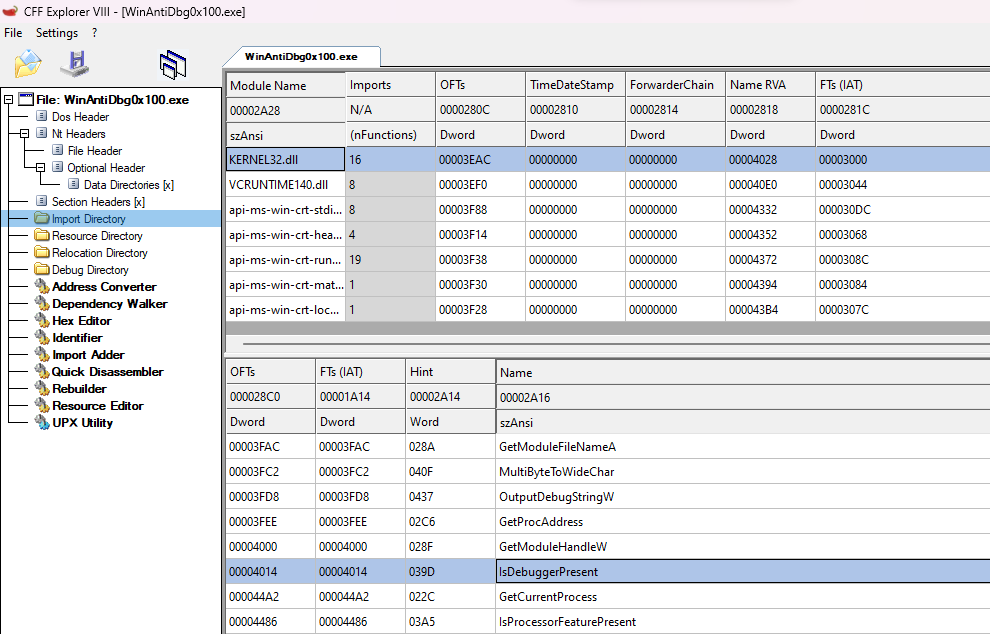Switch to the WinAntiDbg0x100.exe tab
The width and height of the screenshot is (990, 634).
point(300,57)
